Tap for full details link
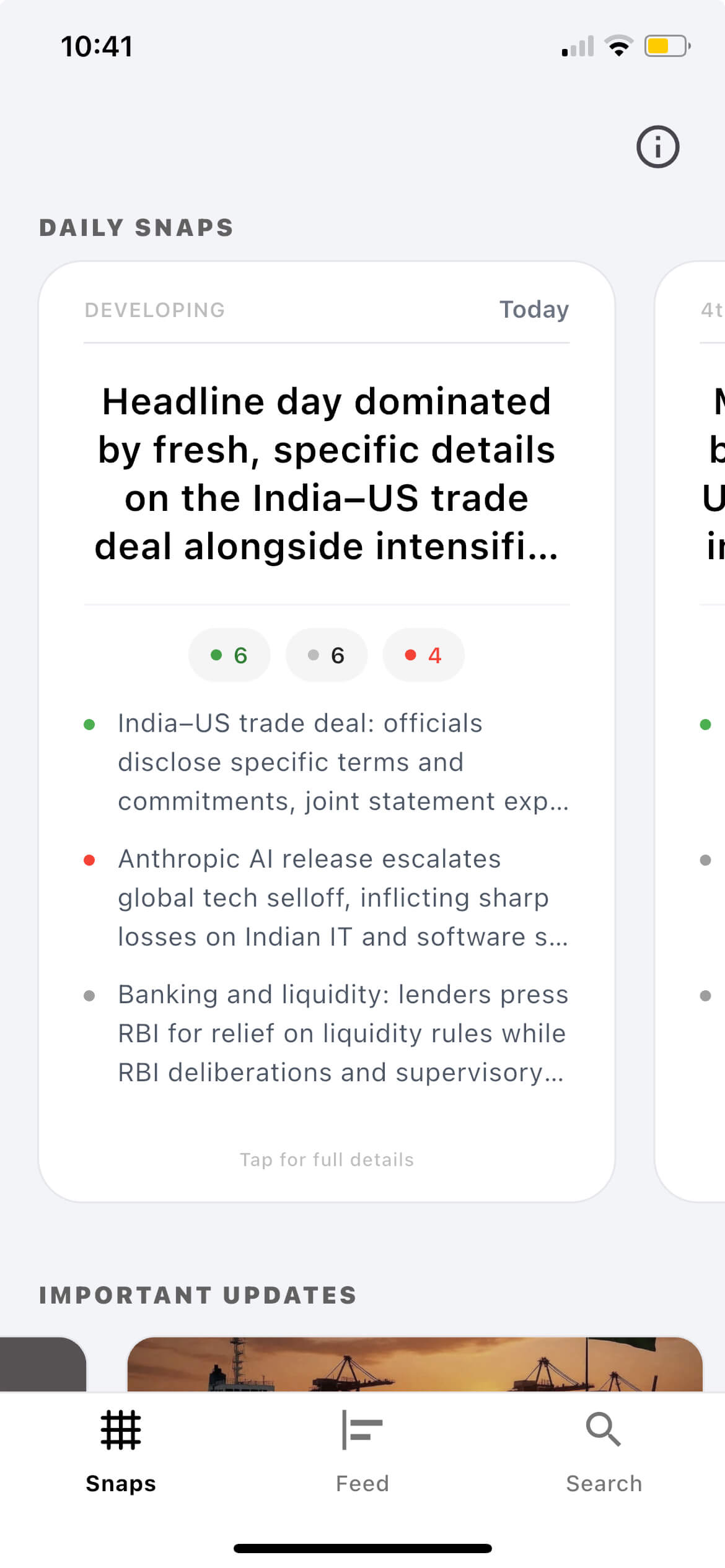 [x=327, y=1159]
